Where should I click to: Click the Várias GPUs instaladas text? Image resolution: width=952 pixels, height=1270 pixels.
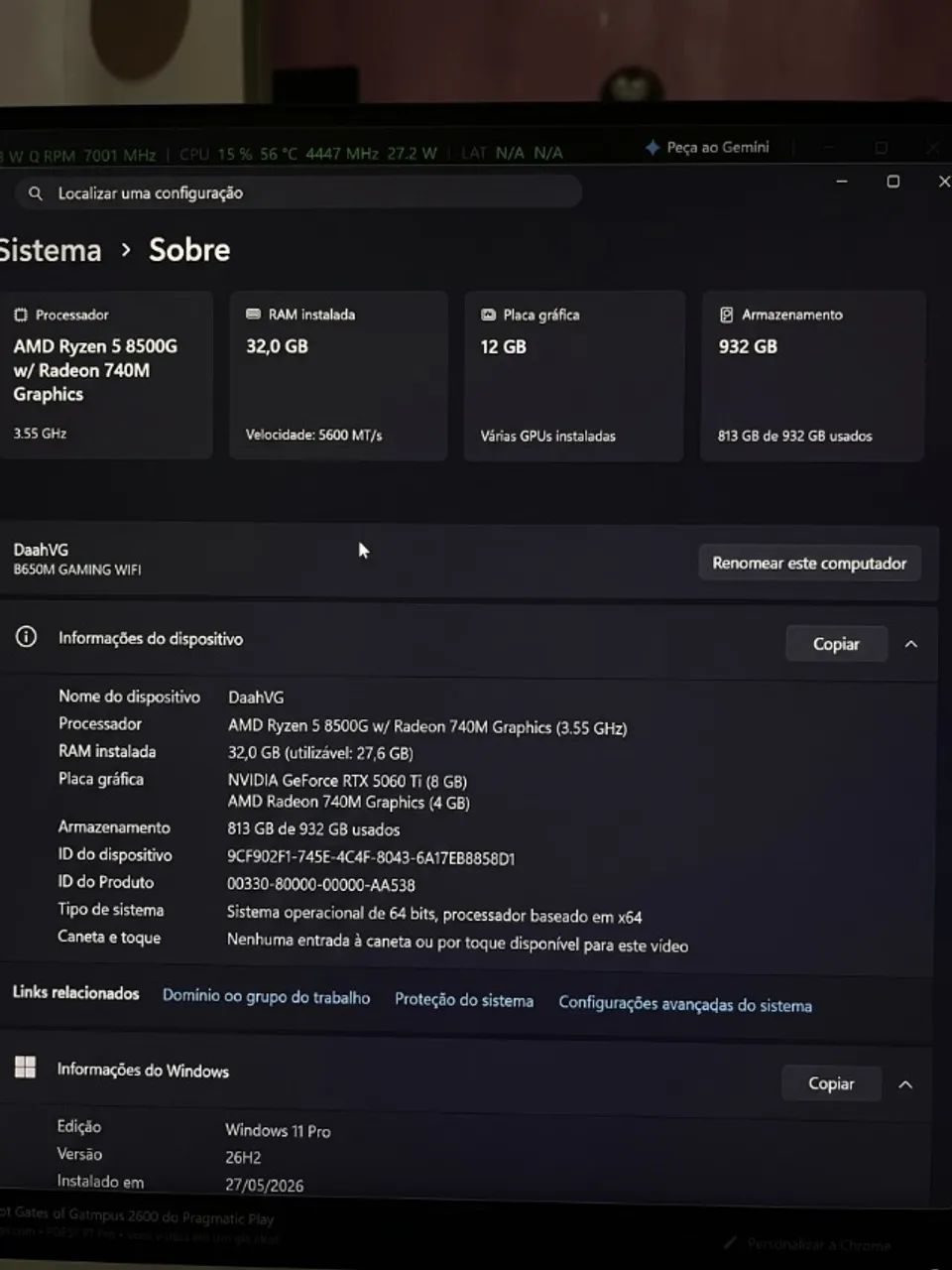tap(548, 436)
